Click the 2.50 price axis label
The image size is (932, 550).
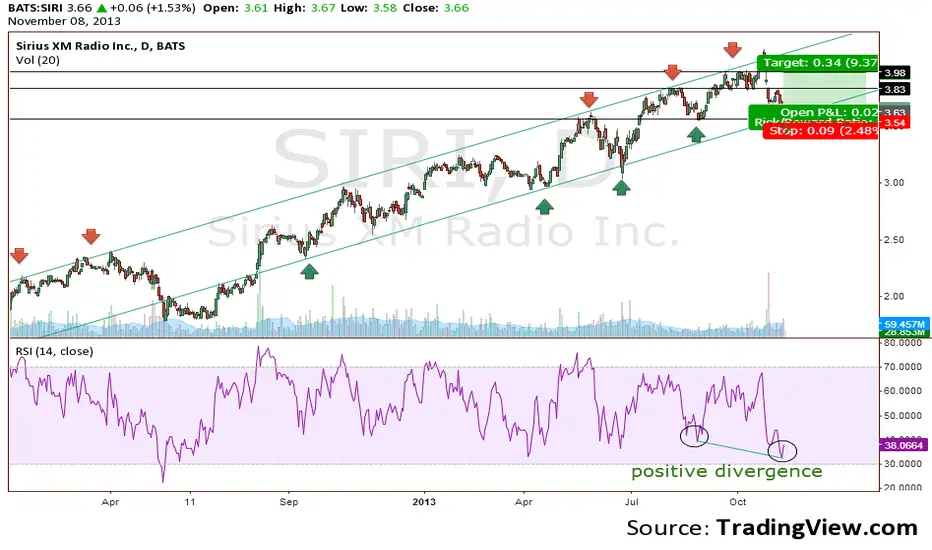coord(893,240)
